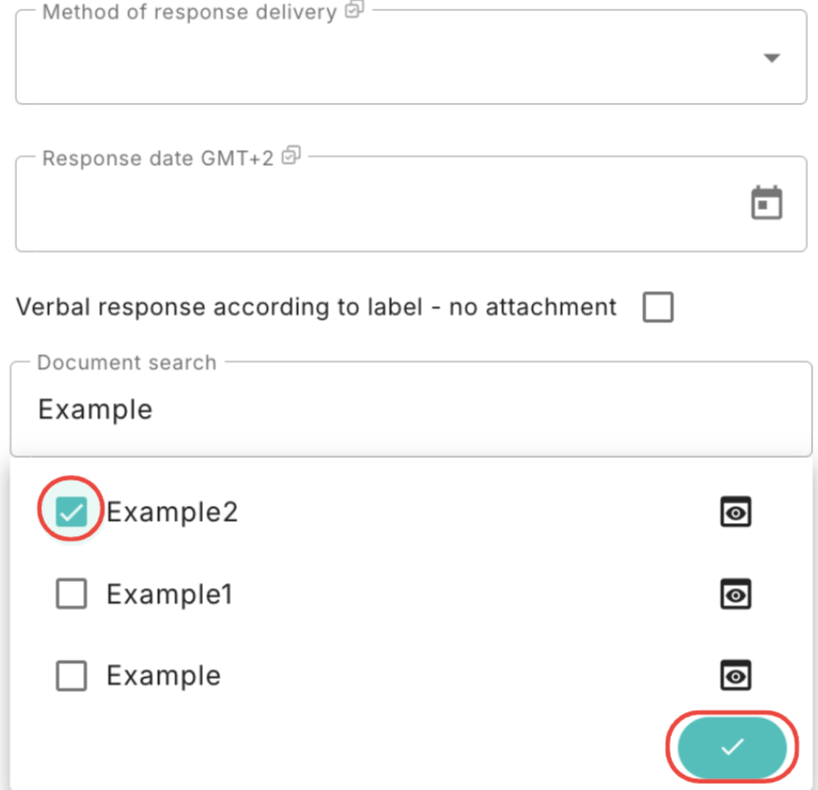Check the Example1 document checkbox
Screen dimensions: 818x790
click(x=71, y=594)
